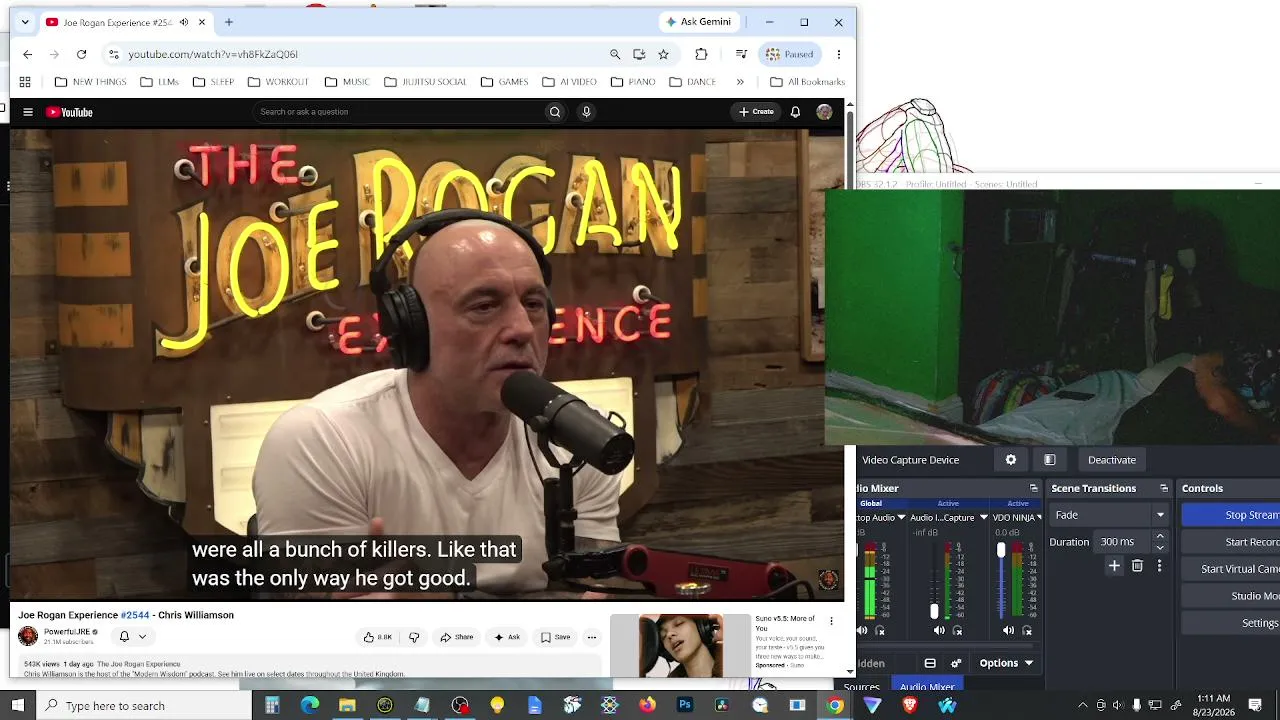
Task: Click the Stop Streaming button in OBS
Action: 1231,515
